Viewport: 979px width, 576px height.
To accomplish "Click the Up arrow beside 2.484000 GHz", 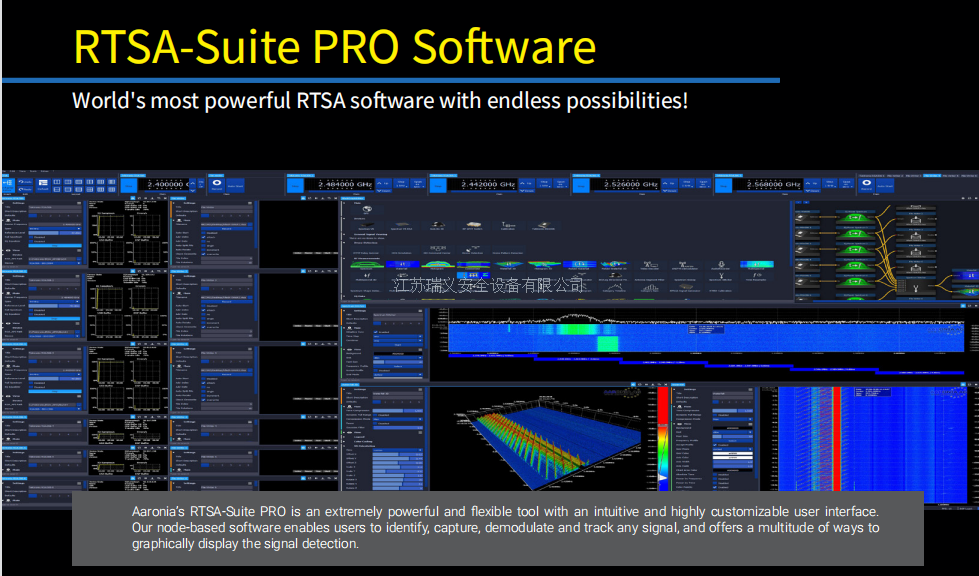I will [x=382, y=183].
